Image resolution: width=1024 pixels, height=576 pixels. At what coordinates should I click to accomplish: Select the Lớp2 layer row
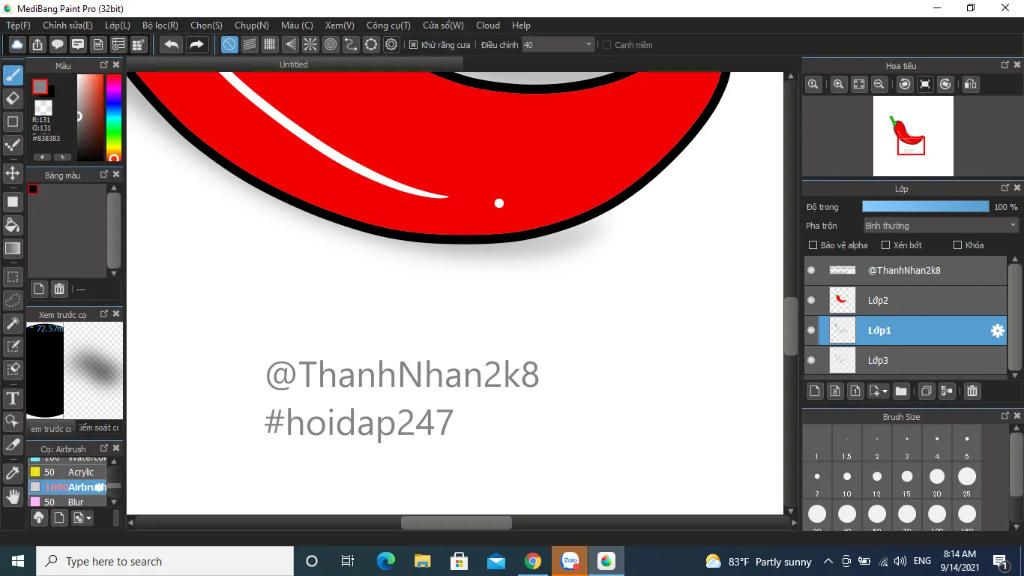(906, 300)
